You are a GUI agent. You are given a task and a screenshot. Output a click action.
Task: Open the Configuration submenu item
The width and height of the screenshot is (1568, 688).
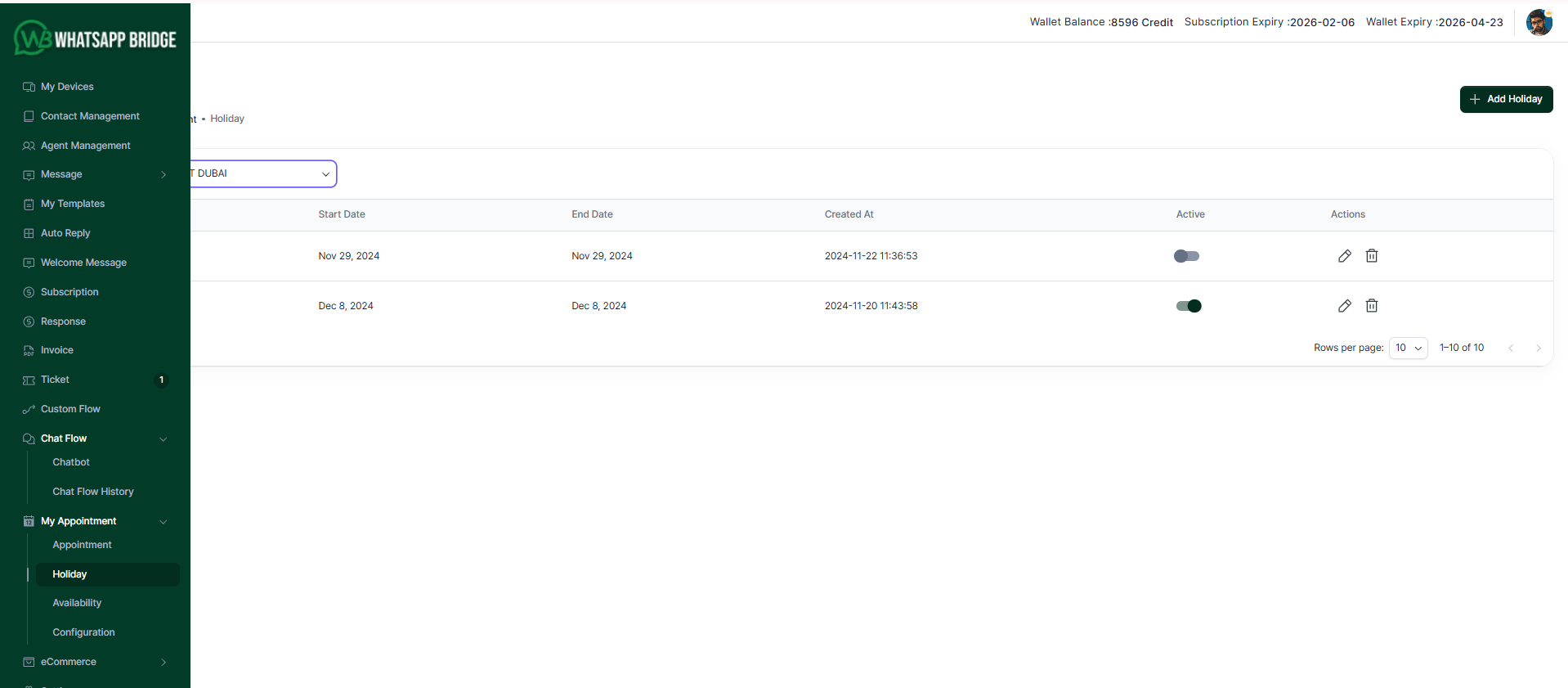(x=83, y=632)
